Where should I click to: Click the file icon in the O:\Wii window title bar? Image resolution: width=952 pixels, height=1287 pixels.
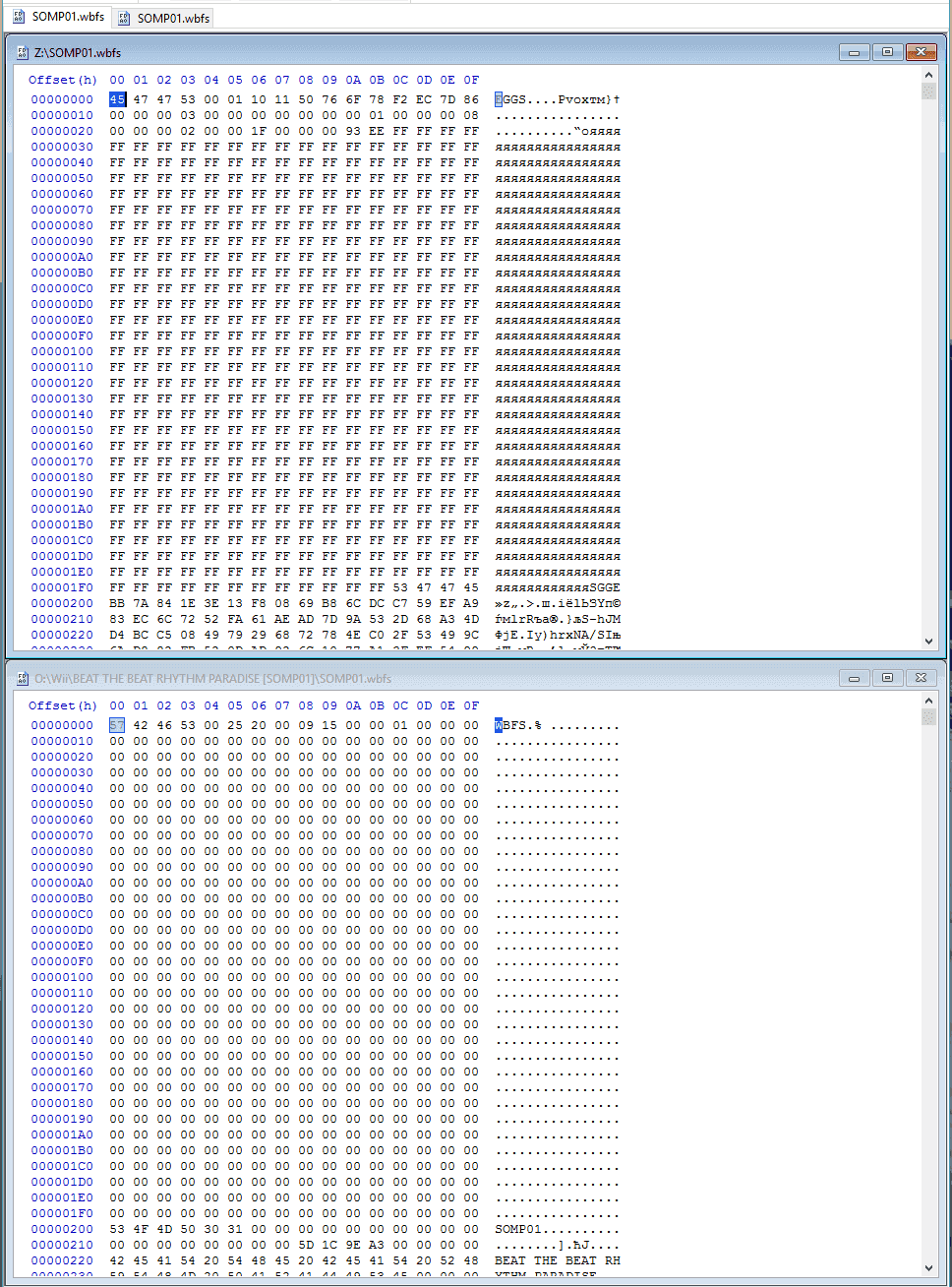pos(23,678)
